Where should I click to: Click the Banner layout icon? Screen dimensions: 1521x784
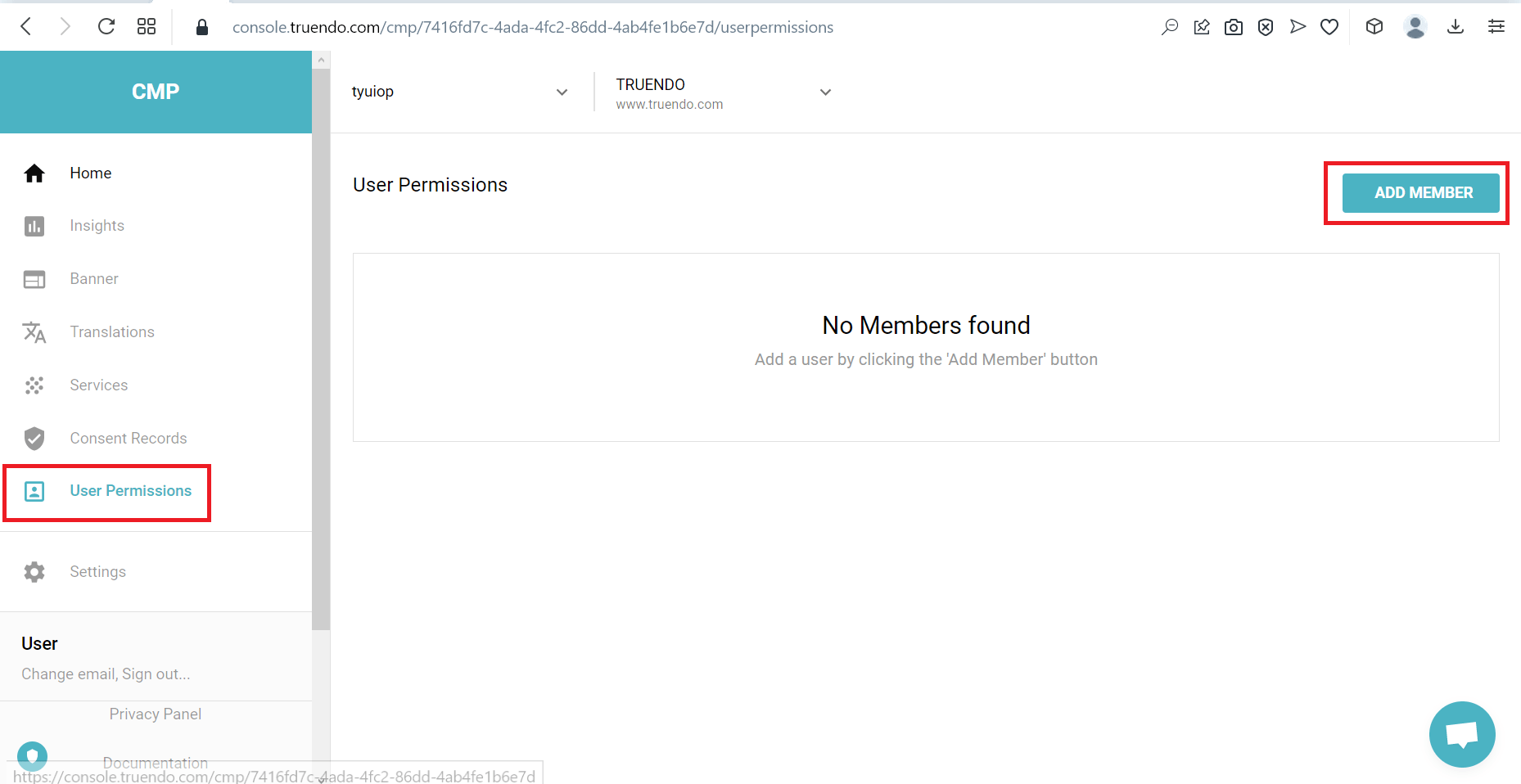pos(34,279)
